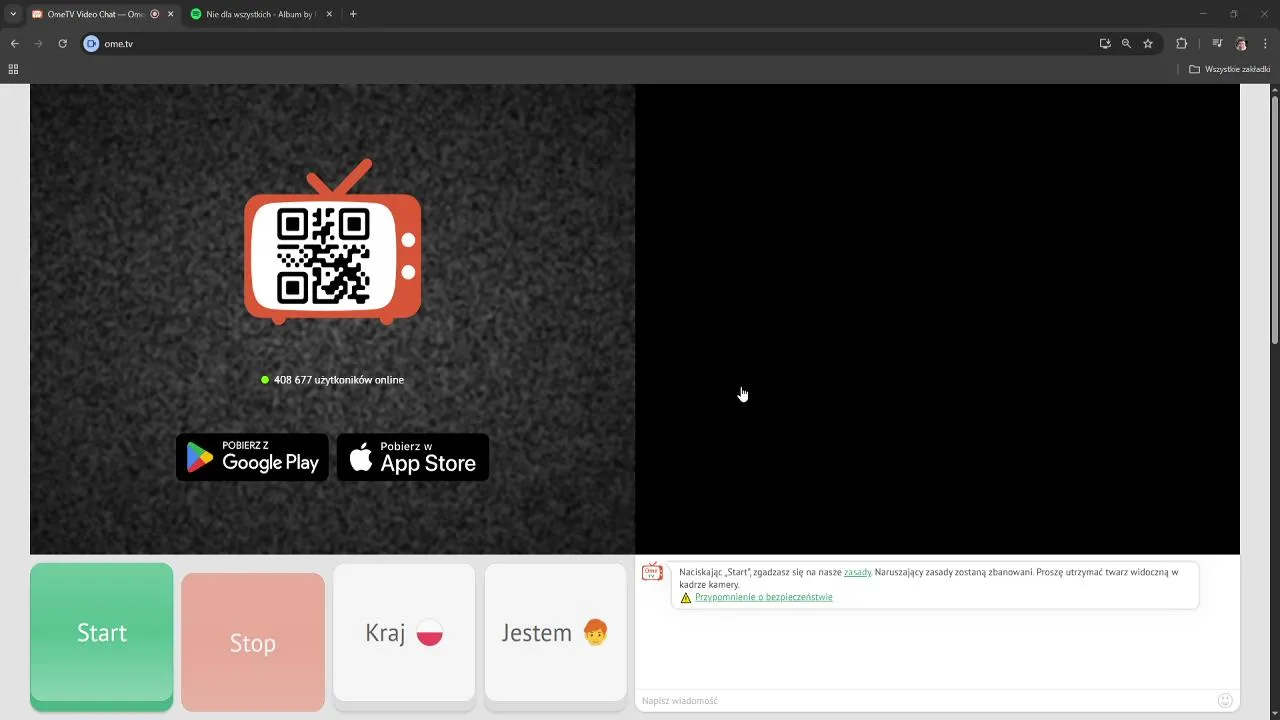1280x720 pixels.
Task: Open the emoji smiley picker
Action: [1225, 700]
